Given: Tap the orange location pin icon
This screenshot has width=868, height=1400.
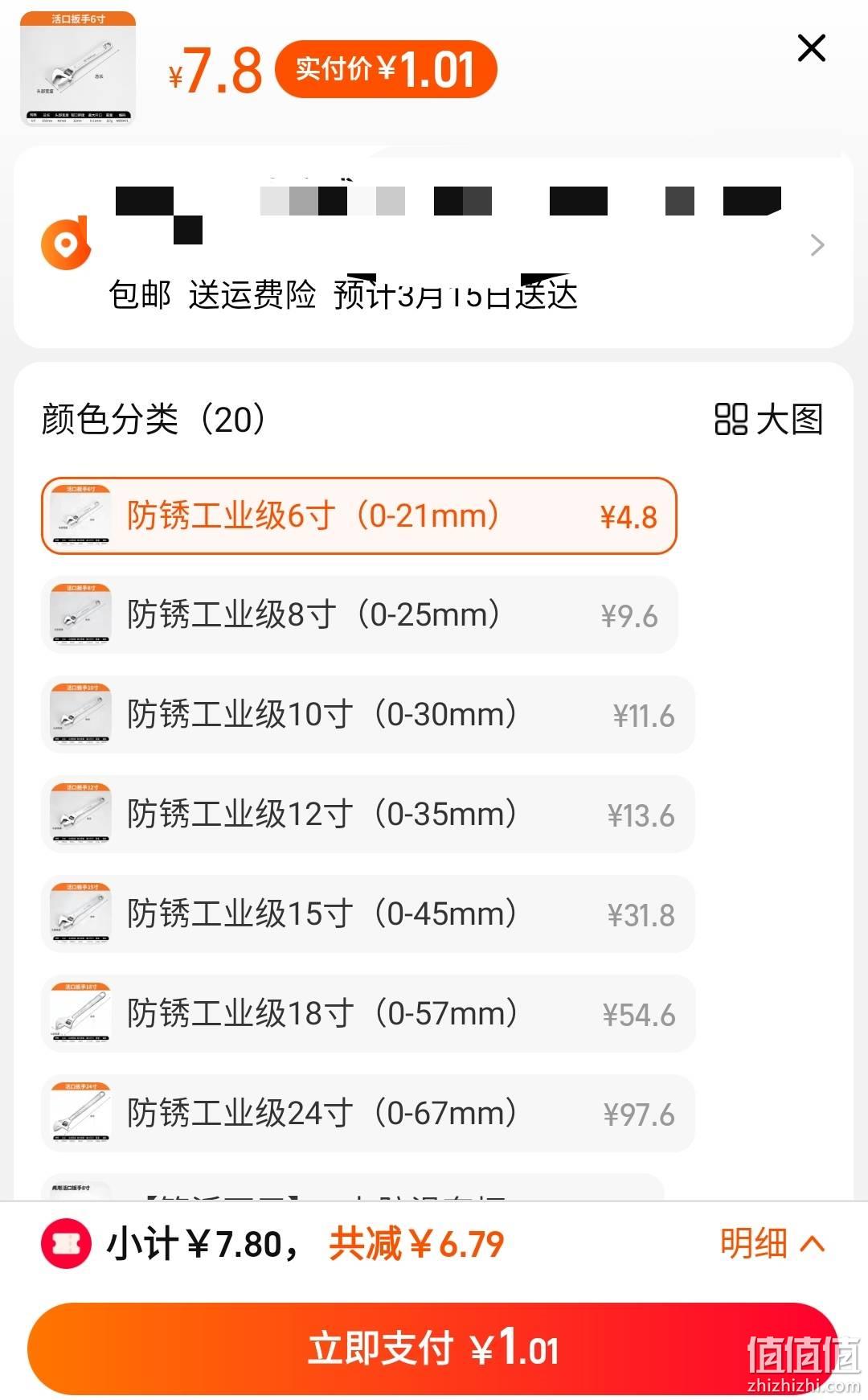Looking at the screenshot, I should pyautogui.click(x=66, y=243).
